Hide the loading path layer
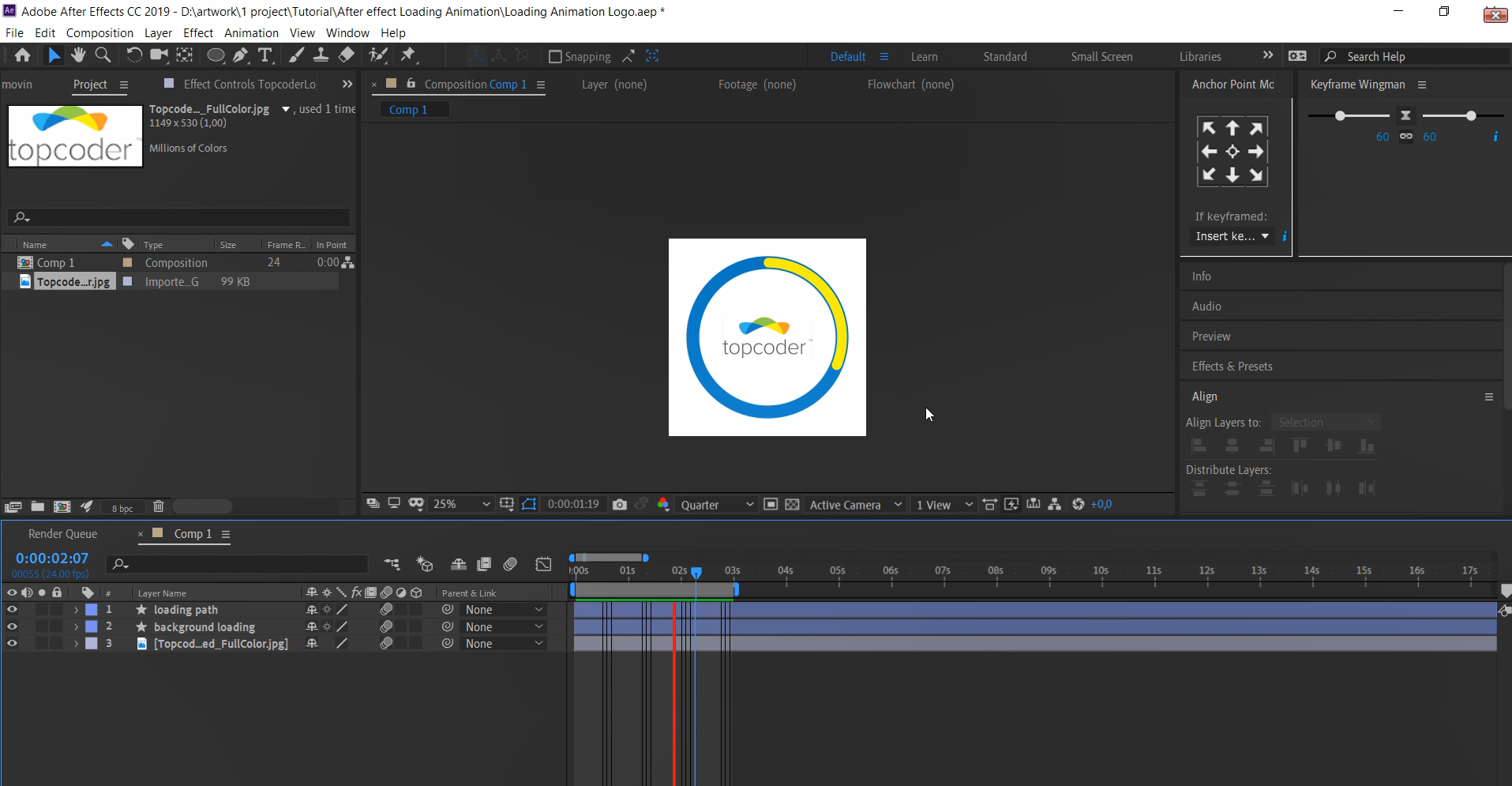Screen dimensions: 1512x786 12,609
